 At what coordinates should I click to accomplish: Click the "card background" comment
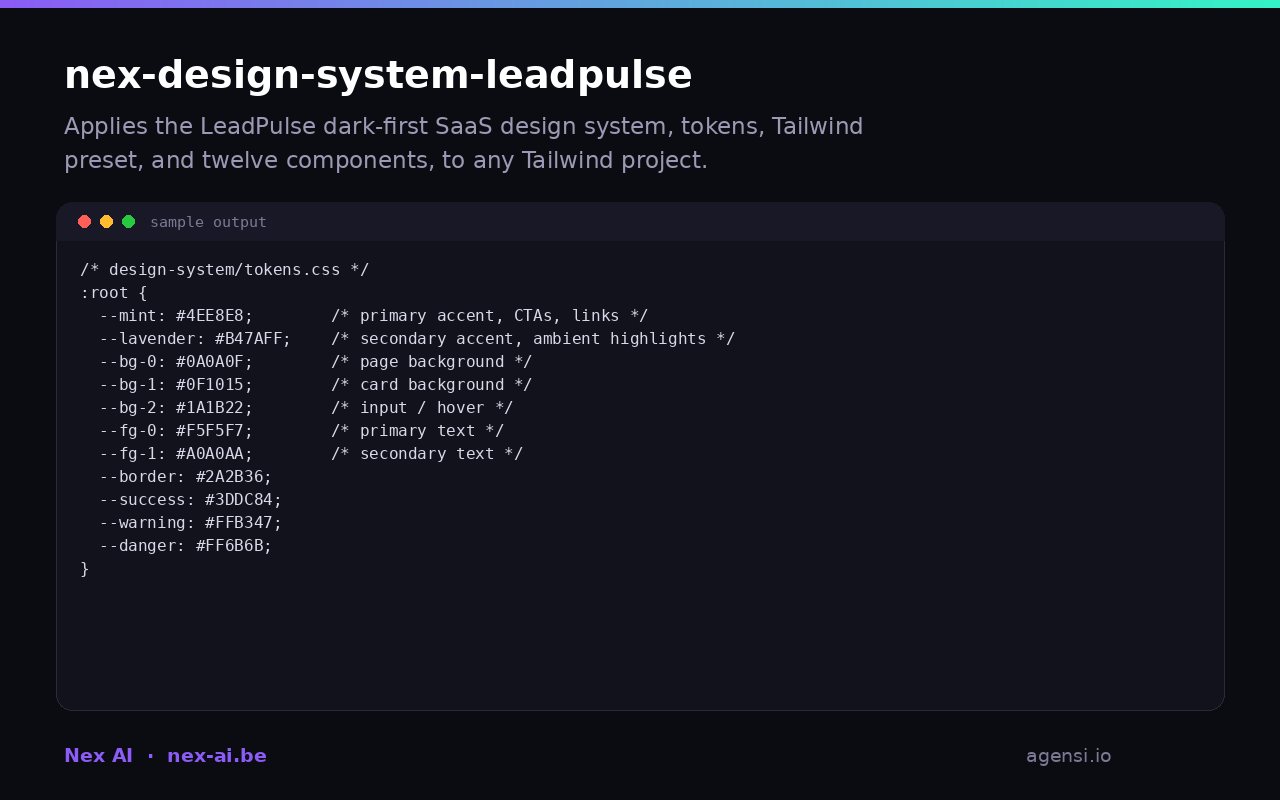click(432, 385)
